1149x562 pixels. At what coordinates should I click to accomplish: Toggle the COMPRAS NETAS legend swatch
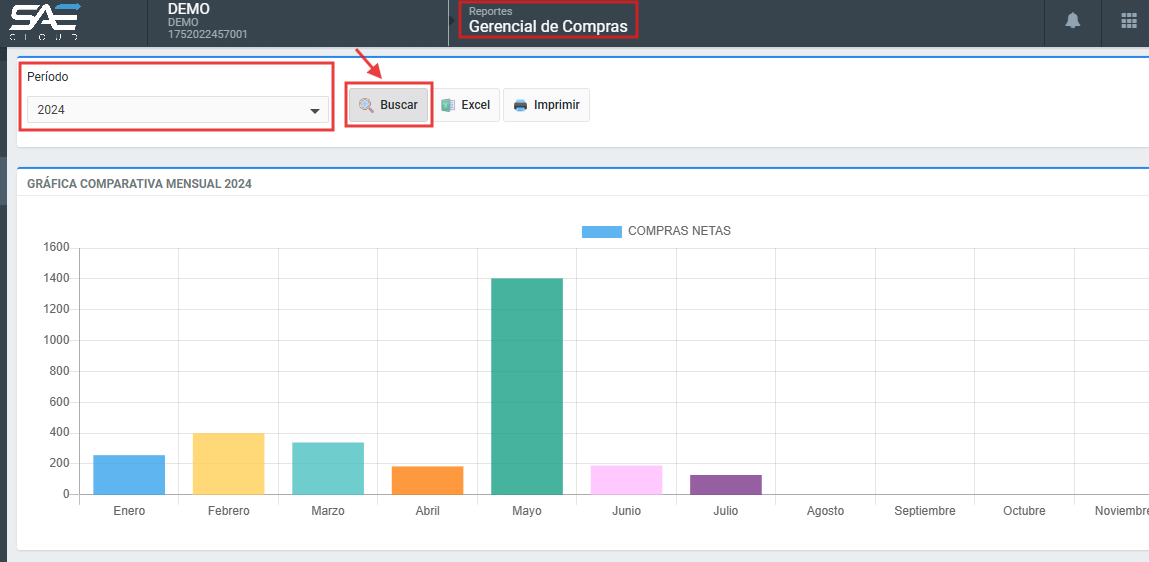click(x=601, y=231)
